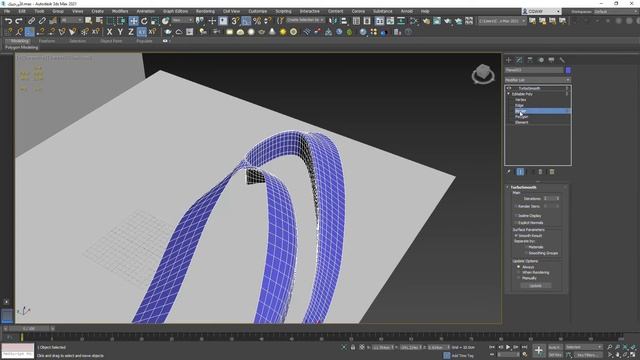
Task: Select the Vertex sub-object level
Action: [520, 100]
